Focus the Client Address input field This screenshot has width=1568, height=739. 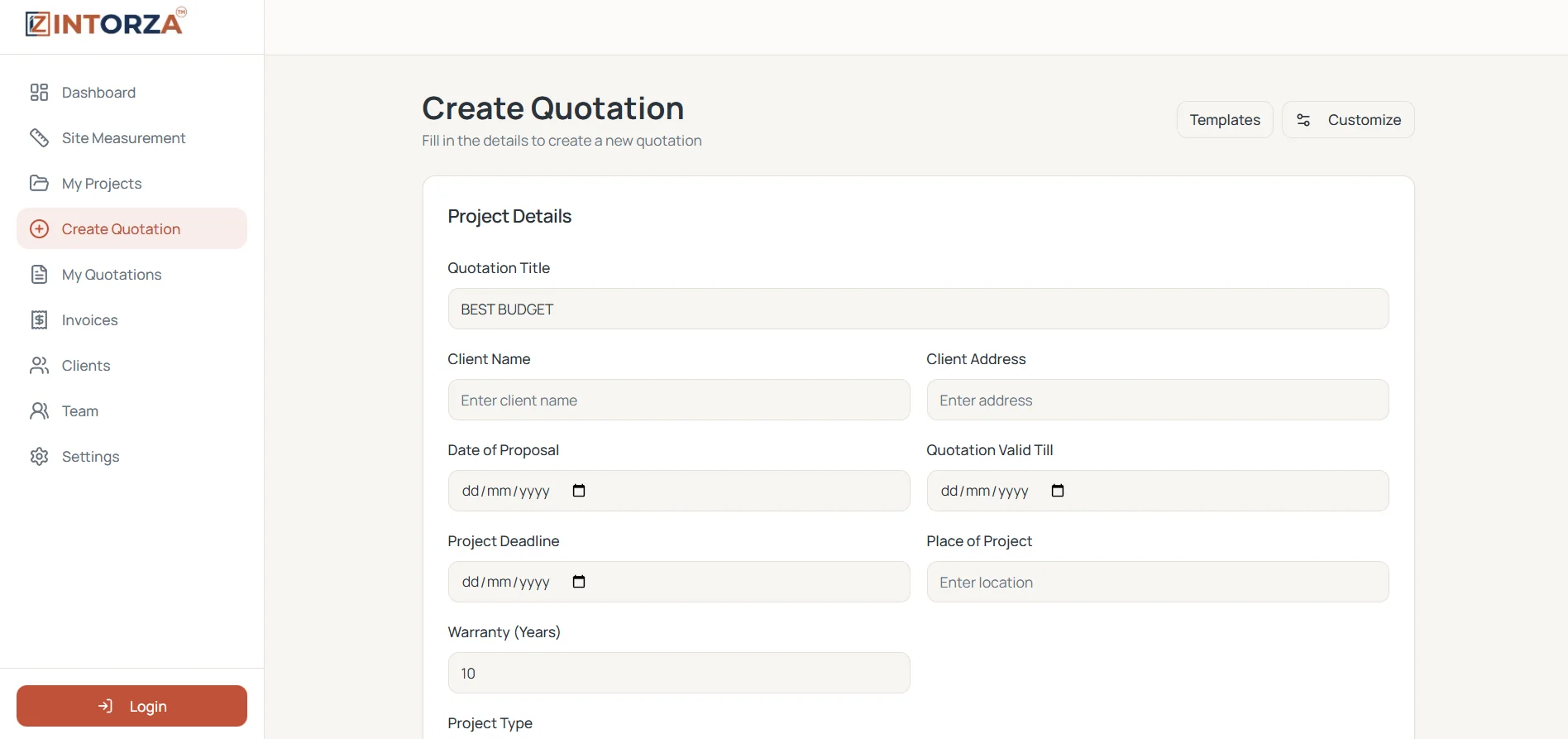pyautogui.click(x=1158, y=400)
